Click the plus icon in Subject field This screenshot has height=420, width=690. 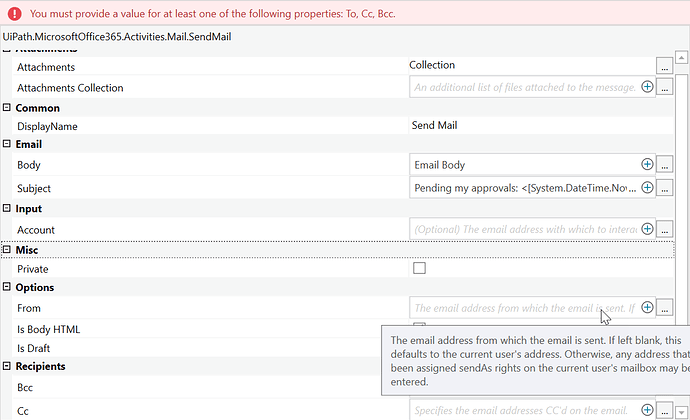coord(646,187)
